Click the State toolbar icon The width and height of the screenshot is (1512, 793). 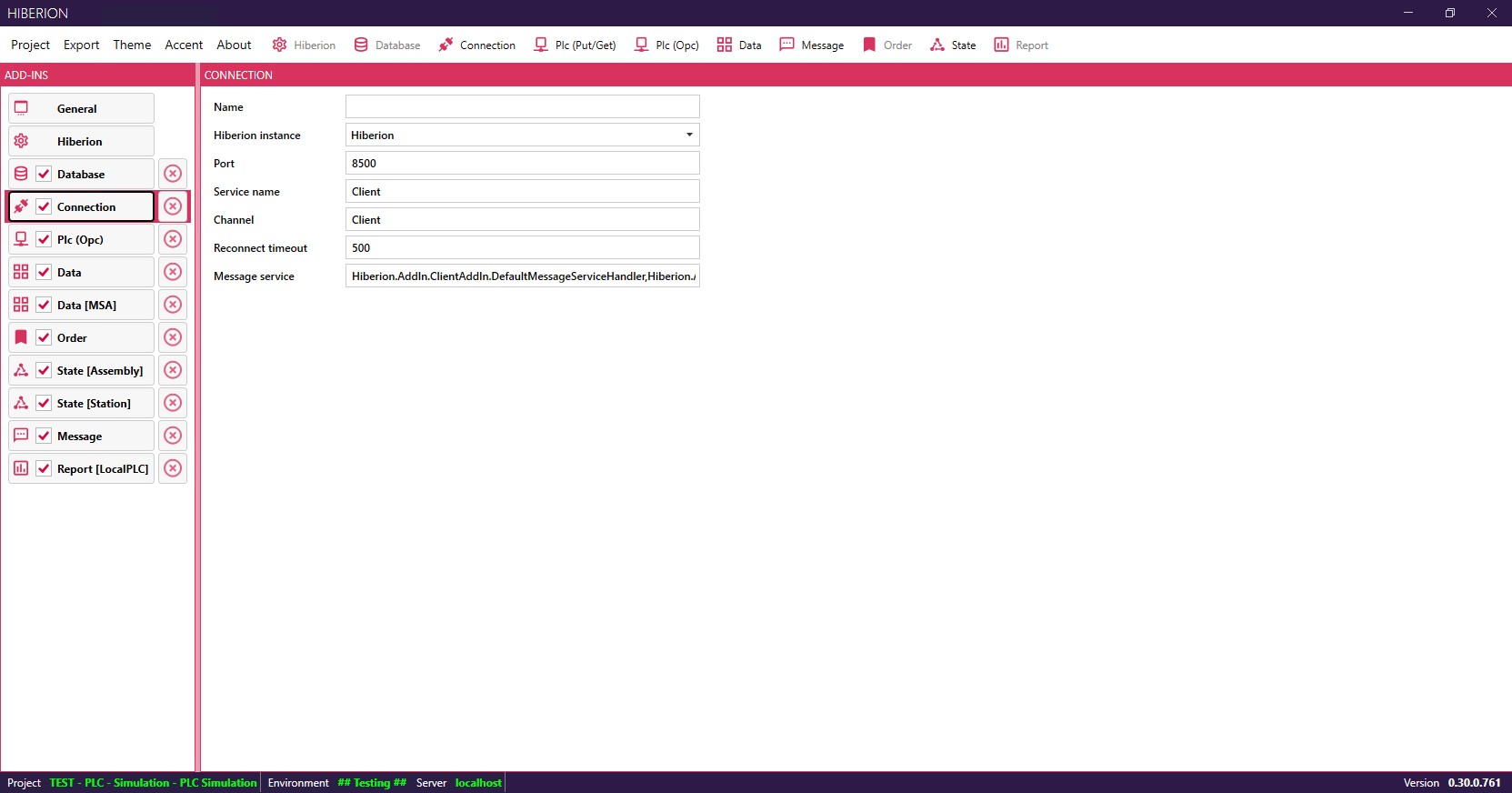[937, 45]
